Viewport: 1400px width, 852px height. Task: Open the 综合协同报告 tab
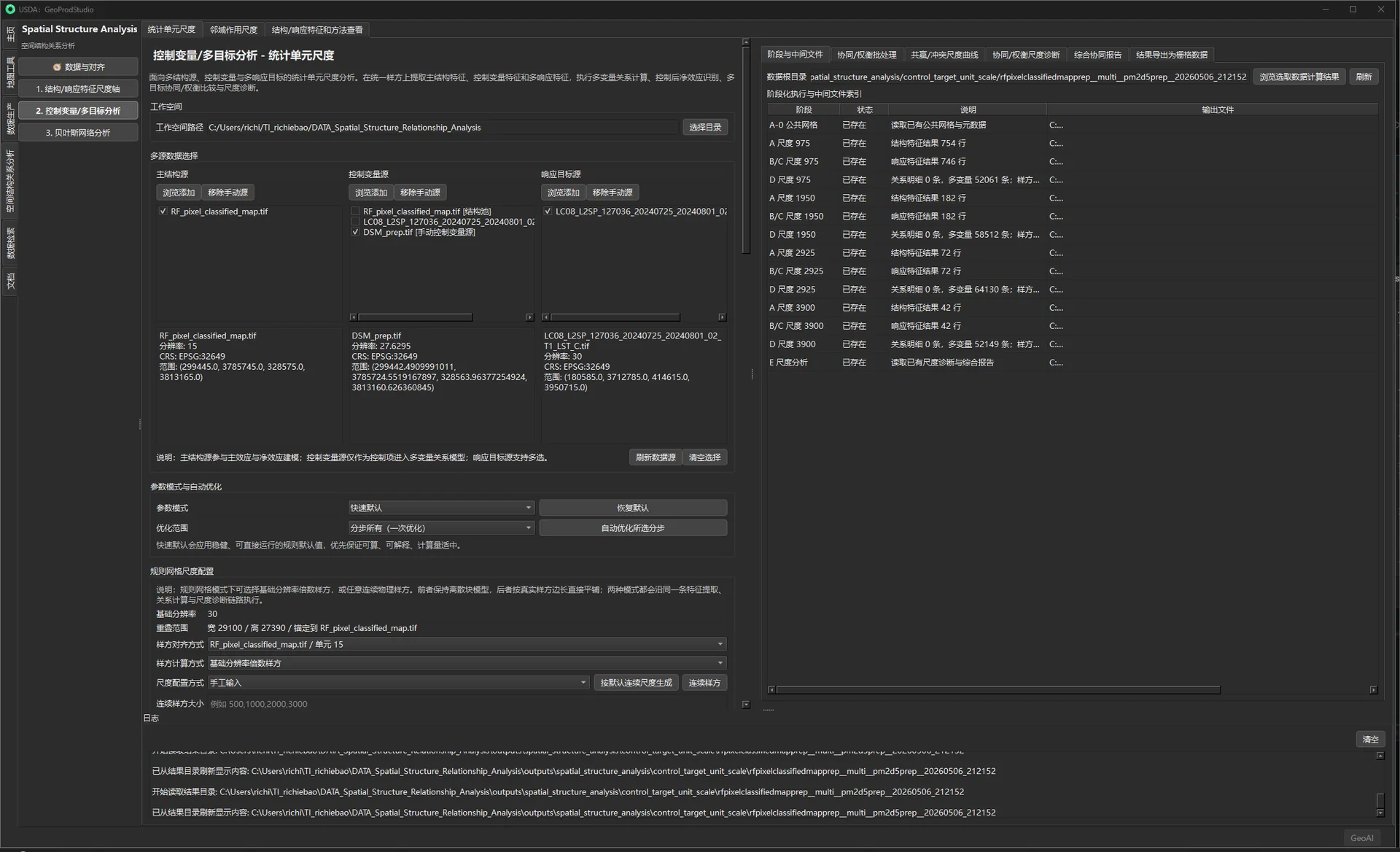coord(1097,55)
